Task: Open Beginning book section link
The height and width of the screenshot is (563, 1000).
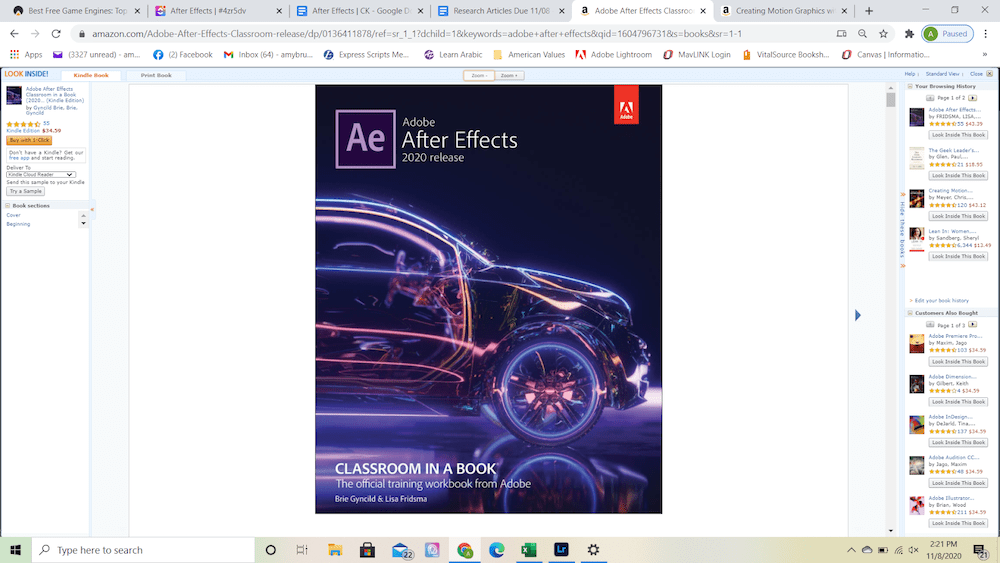Action: [x=18, y=224]
